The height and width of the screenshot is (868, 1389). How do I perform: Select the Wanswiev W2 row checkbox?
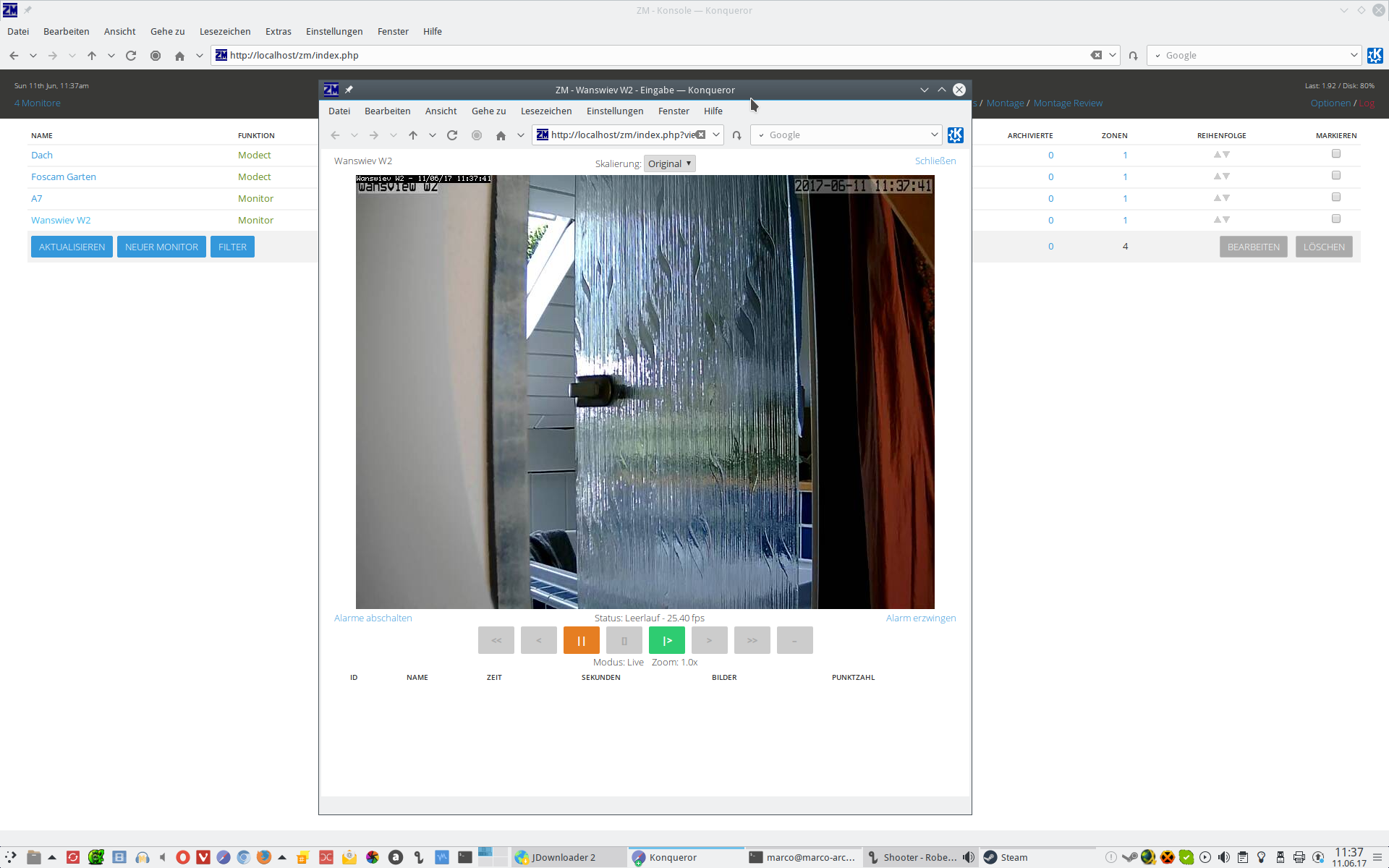tap(1335, 219)
